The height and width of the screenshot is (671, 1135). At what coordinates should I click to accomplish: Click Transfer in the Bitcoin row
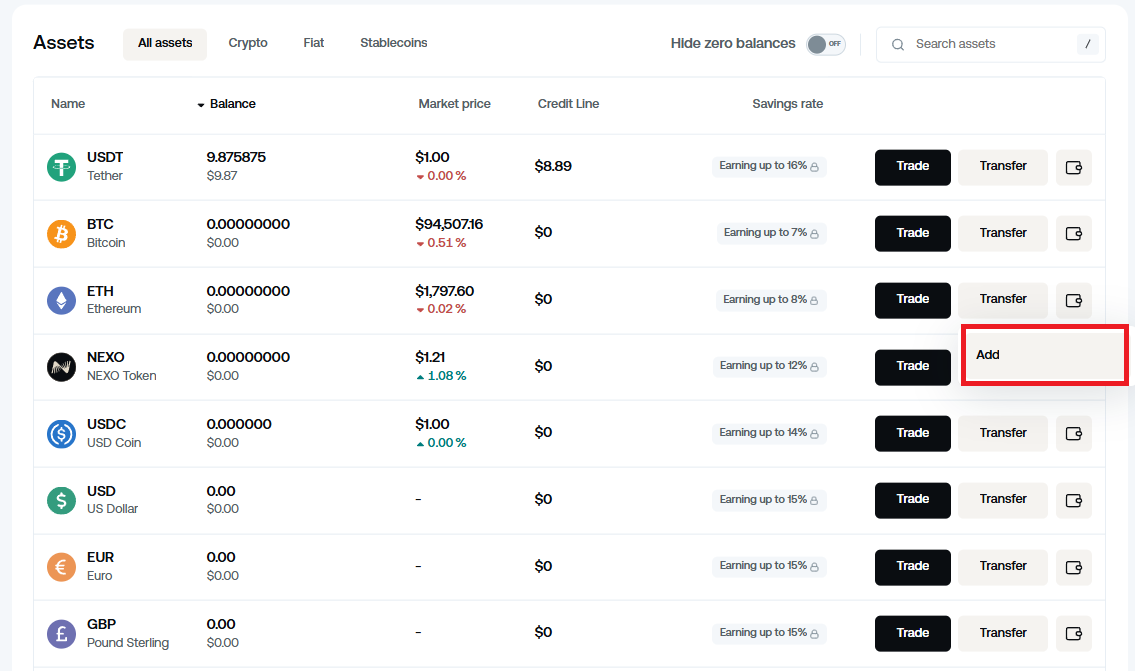(x=1003, y=234)
